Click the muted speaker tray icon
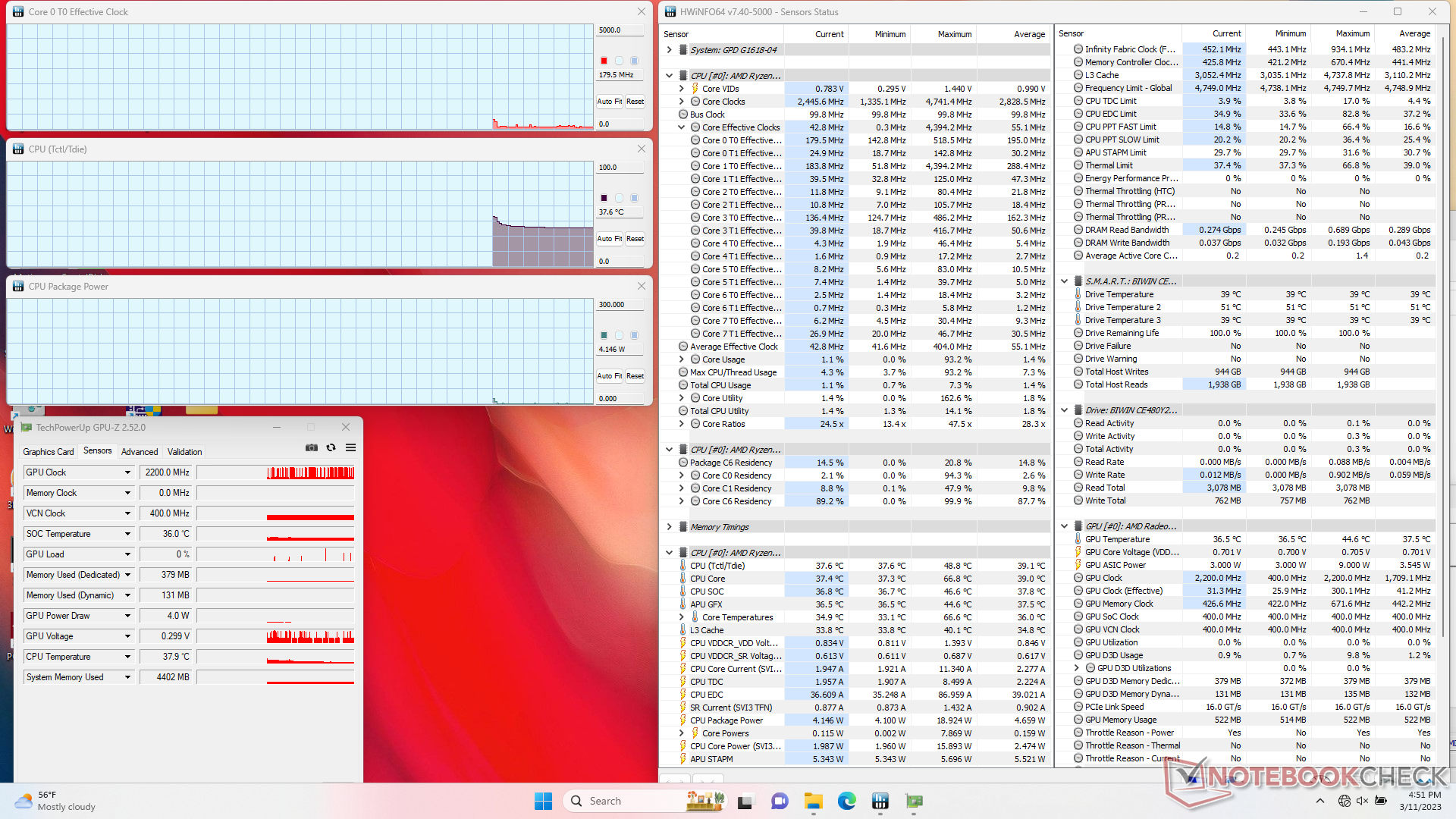Viewport: 1456px width, 819px height. click(x=1363, y=801)
